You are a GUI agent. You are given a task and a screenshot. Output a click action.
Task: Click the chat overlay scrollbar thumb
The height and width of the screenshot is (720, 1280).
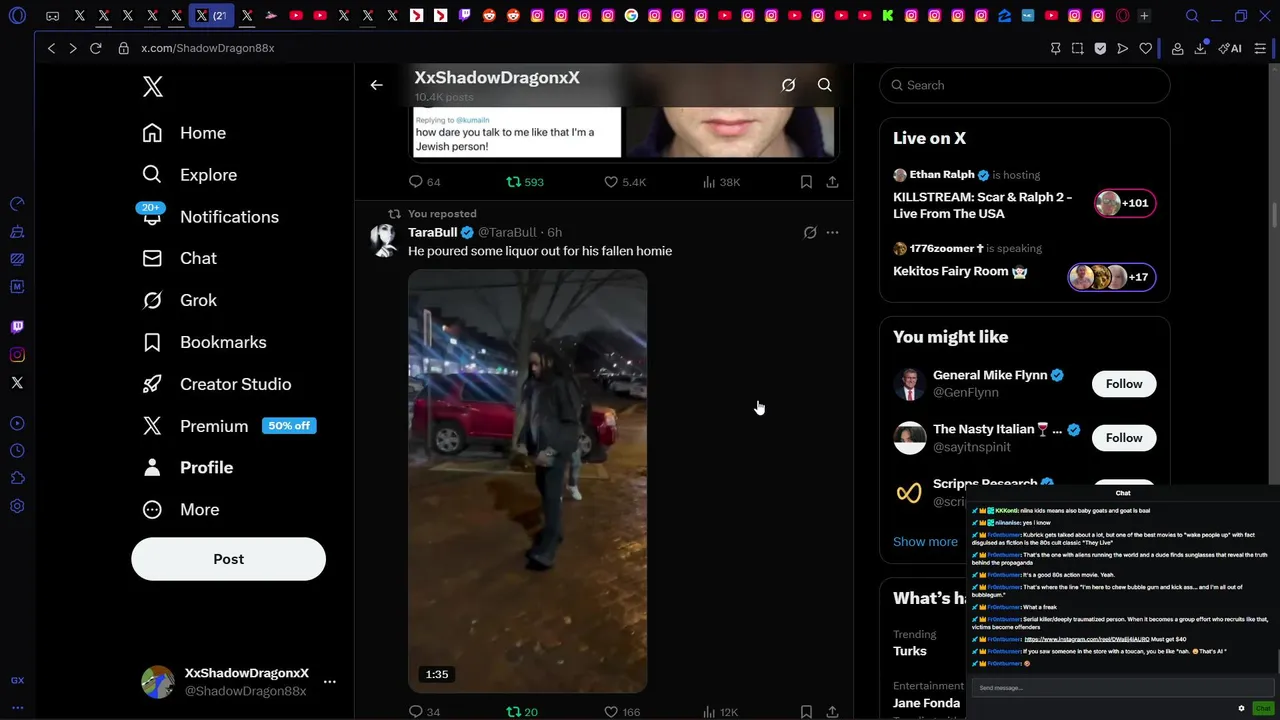pos(1276,660)
